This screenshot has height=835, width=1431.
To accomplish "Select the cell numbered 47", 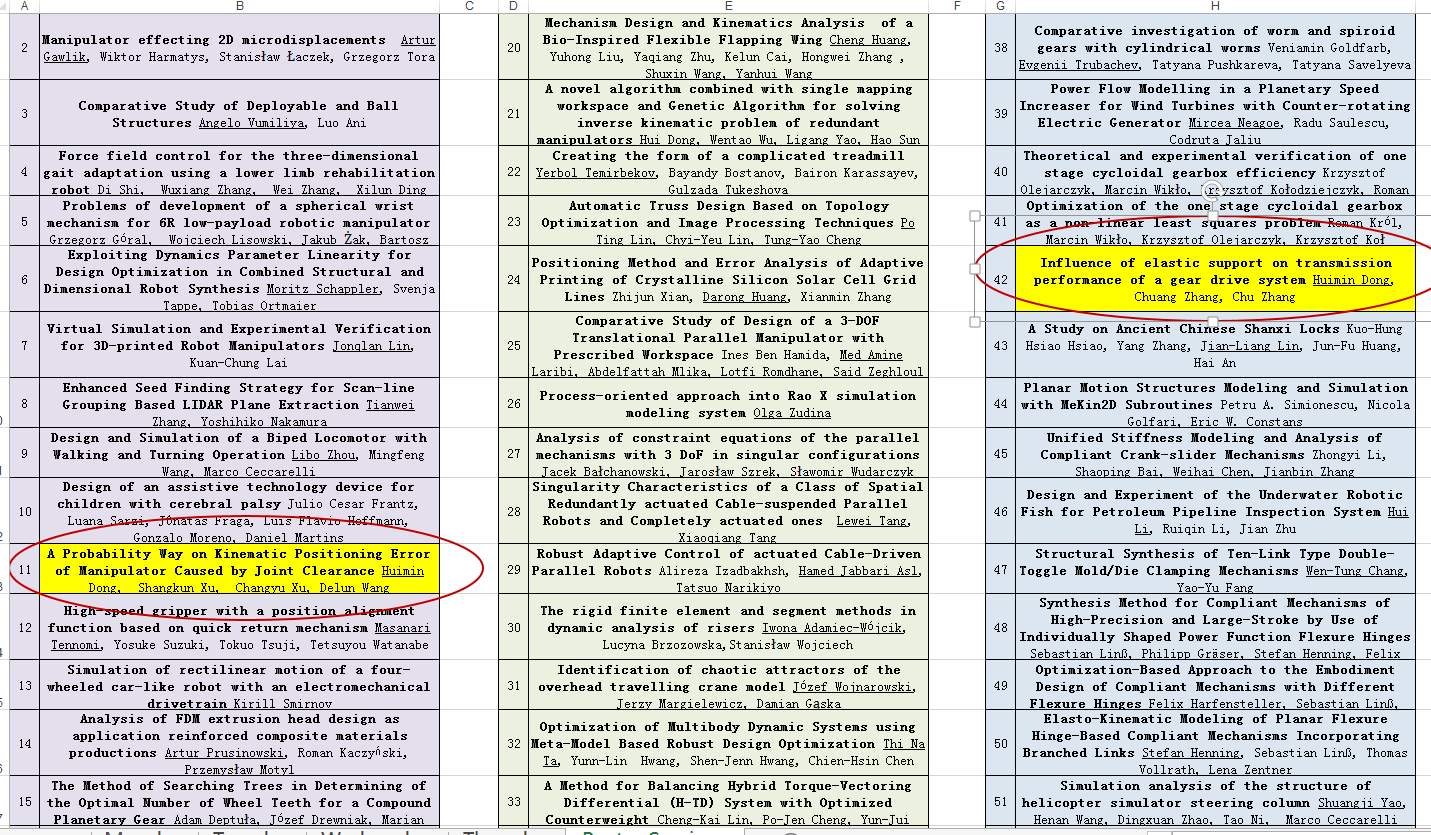I will coord(1000,570).
